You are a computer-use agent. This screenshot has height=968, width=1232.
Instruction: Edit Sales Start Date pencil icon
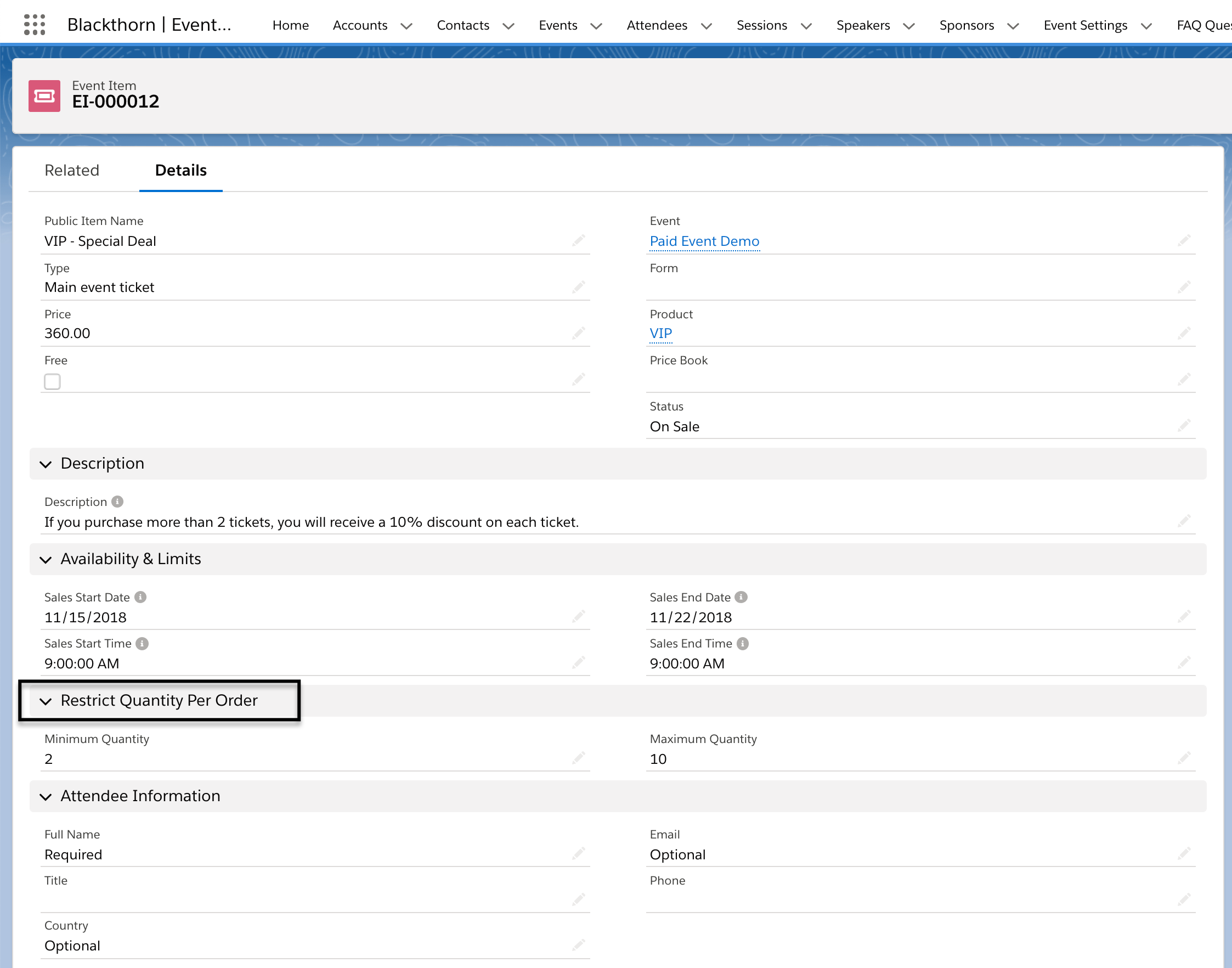tap(578, 616)
